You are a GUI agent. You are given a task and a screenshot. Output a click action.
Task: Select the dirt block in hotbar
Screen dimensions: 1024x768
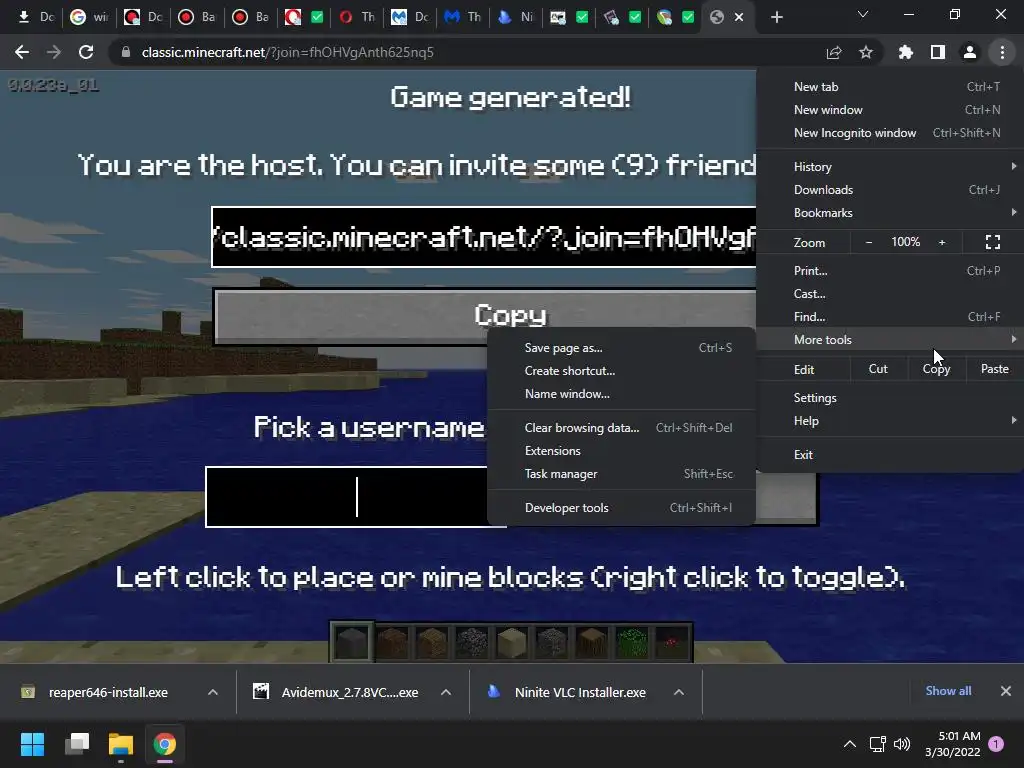click(392, 642)
